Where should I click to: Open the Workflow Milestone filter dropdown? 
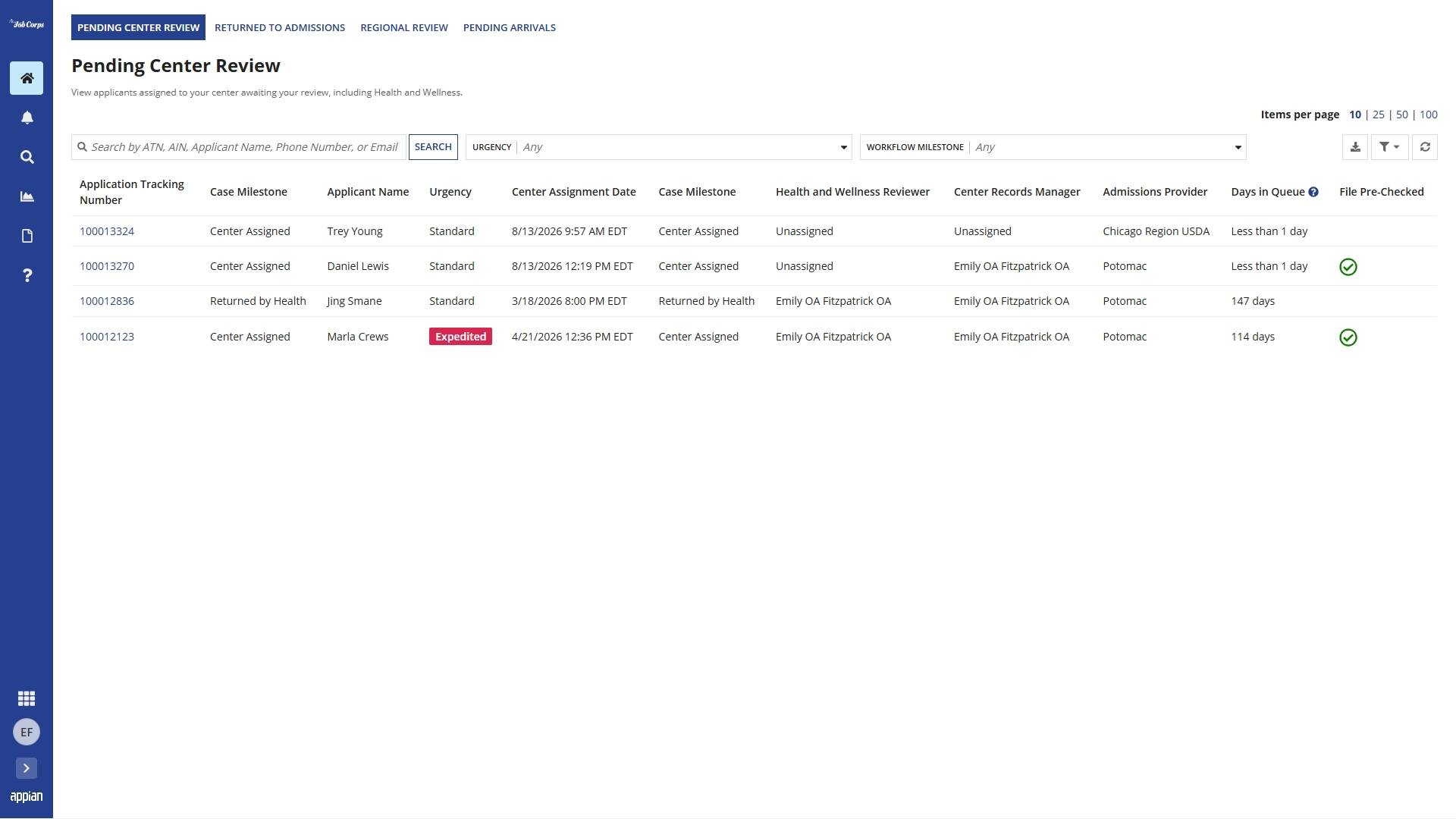[1053, 147]
